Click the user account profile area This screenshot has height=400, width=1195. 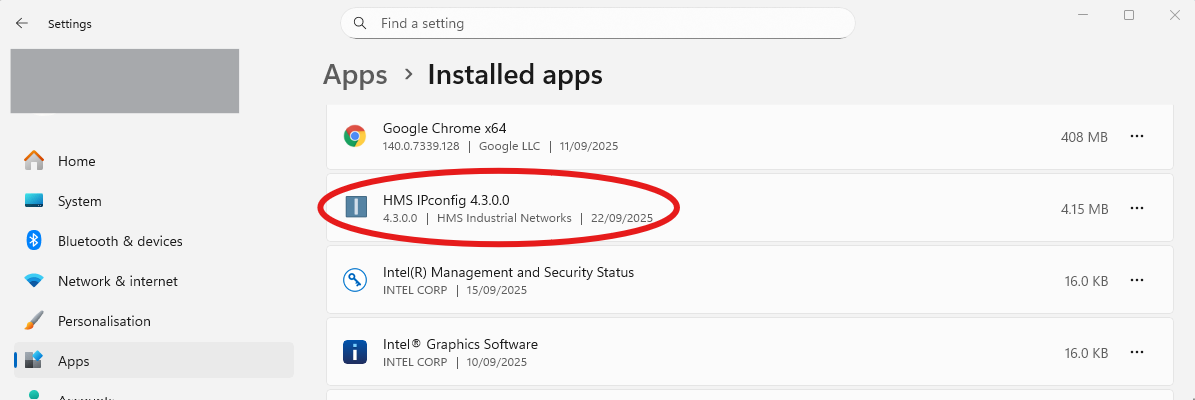click(x=125, y=80)
